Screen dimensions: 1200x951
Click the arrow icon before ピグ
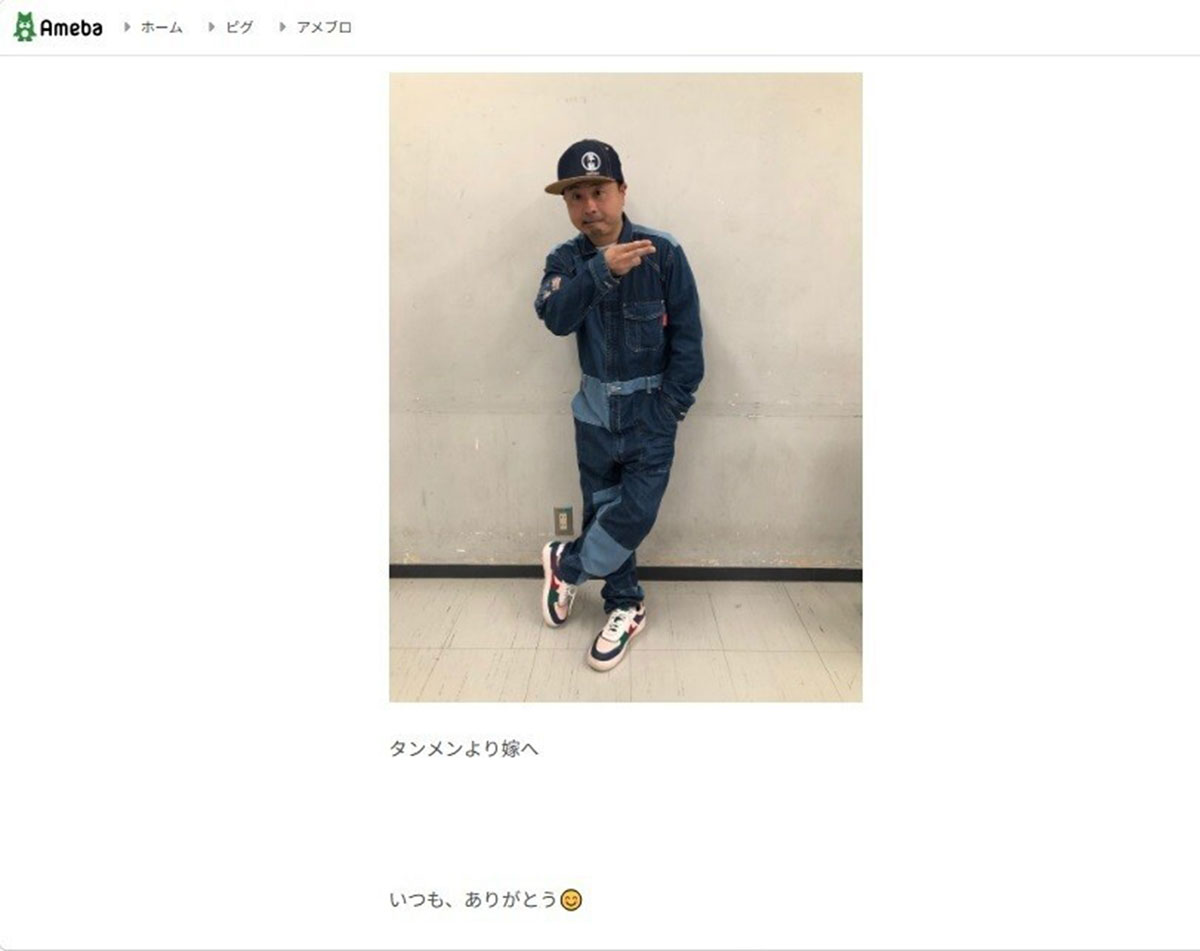click(x=212, y=27)
